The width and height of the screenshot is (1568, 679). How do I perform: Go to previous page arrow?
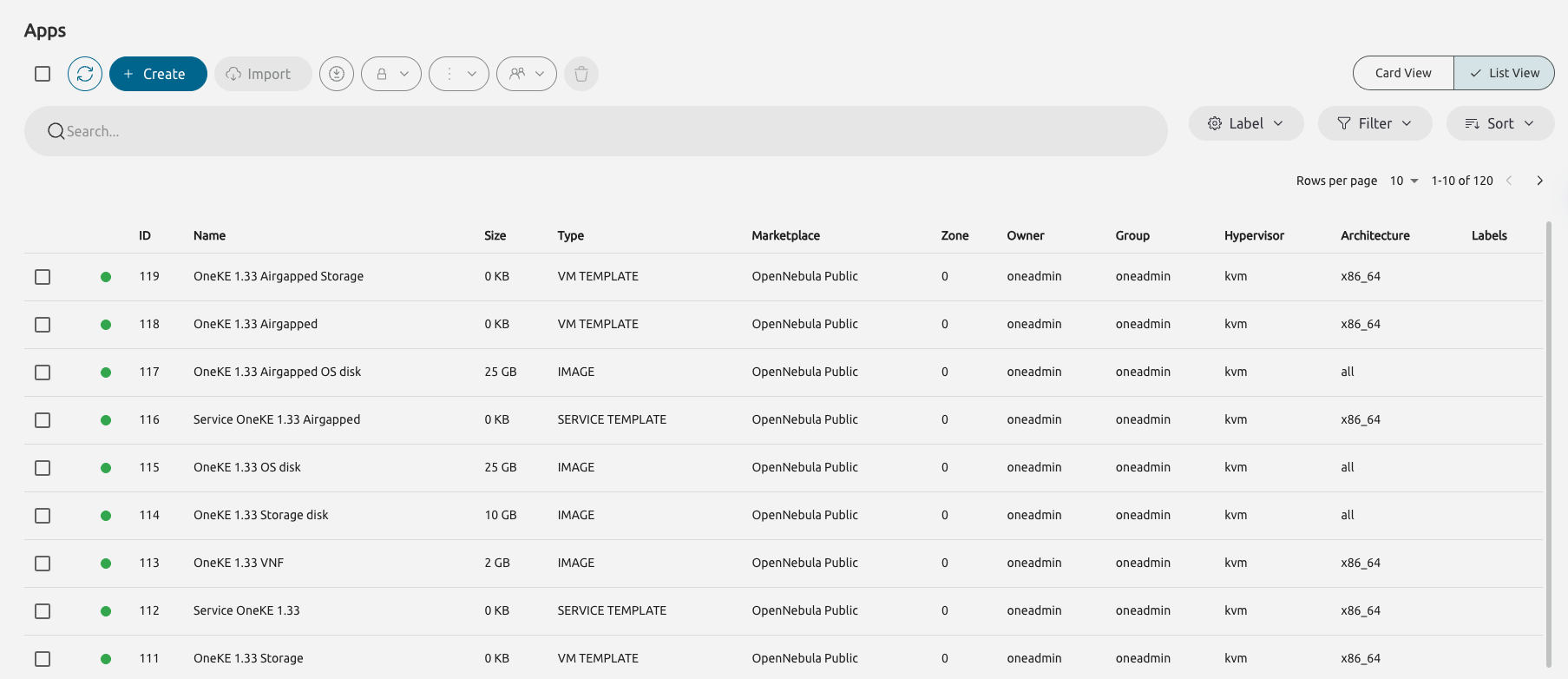(x=1509, y=181)
